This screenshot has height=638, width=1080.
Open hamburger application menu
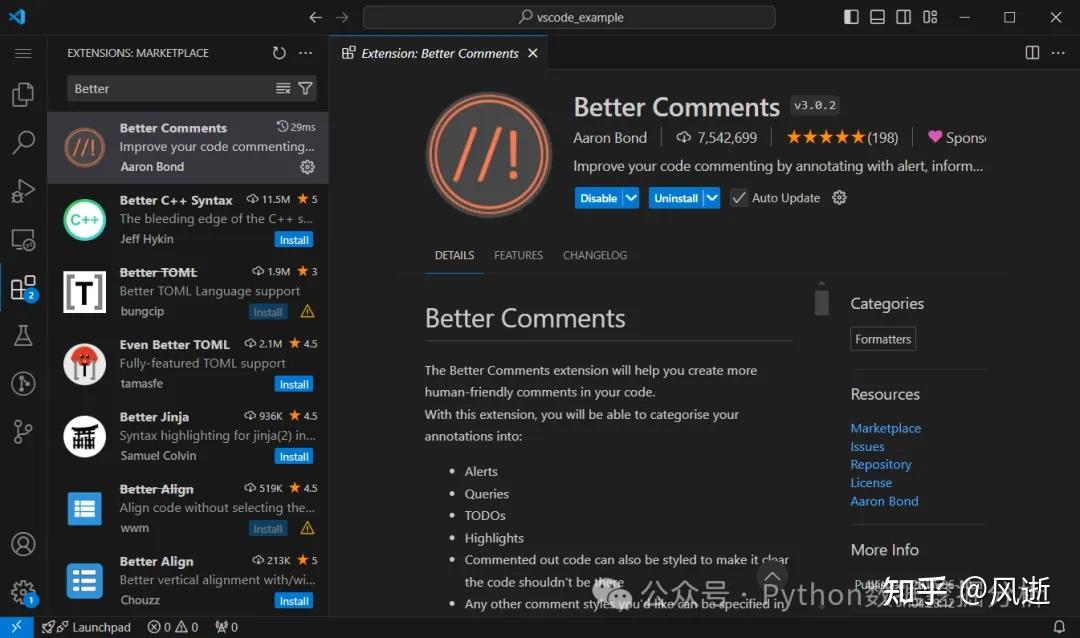point(23,53)
